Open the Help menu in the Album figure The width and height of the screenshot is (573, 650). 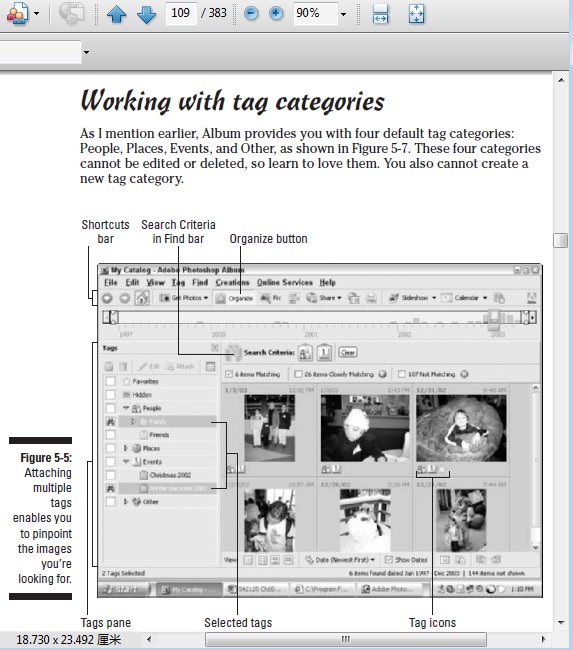click(x=328, y=283)
